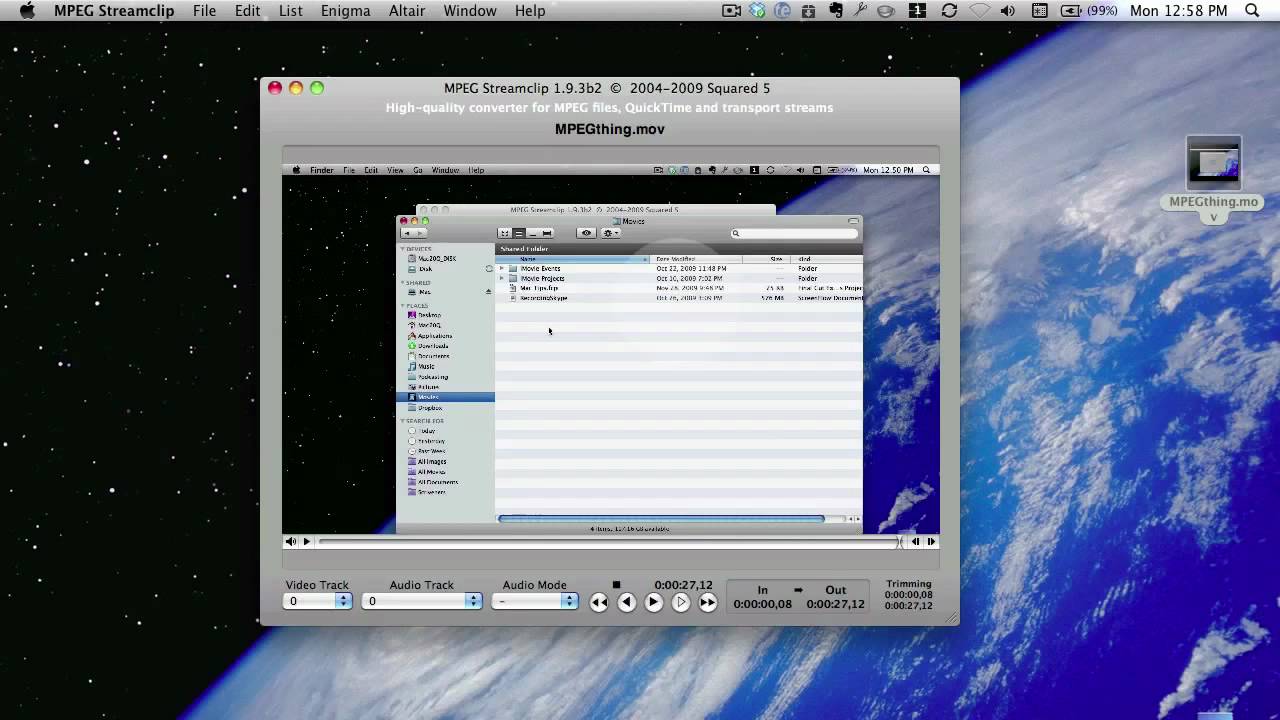Open the Window menu
1280x720 pixels.
[469, 11]
